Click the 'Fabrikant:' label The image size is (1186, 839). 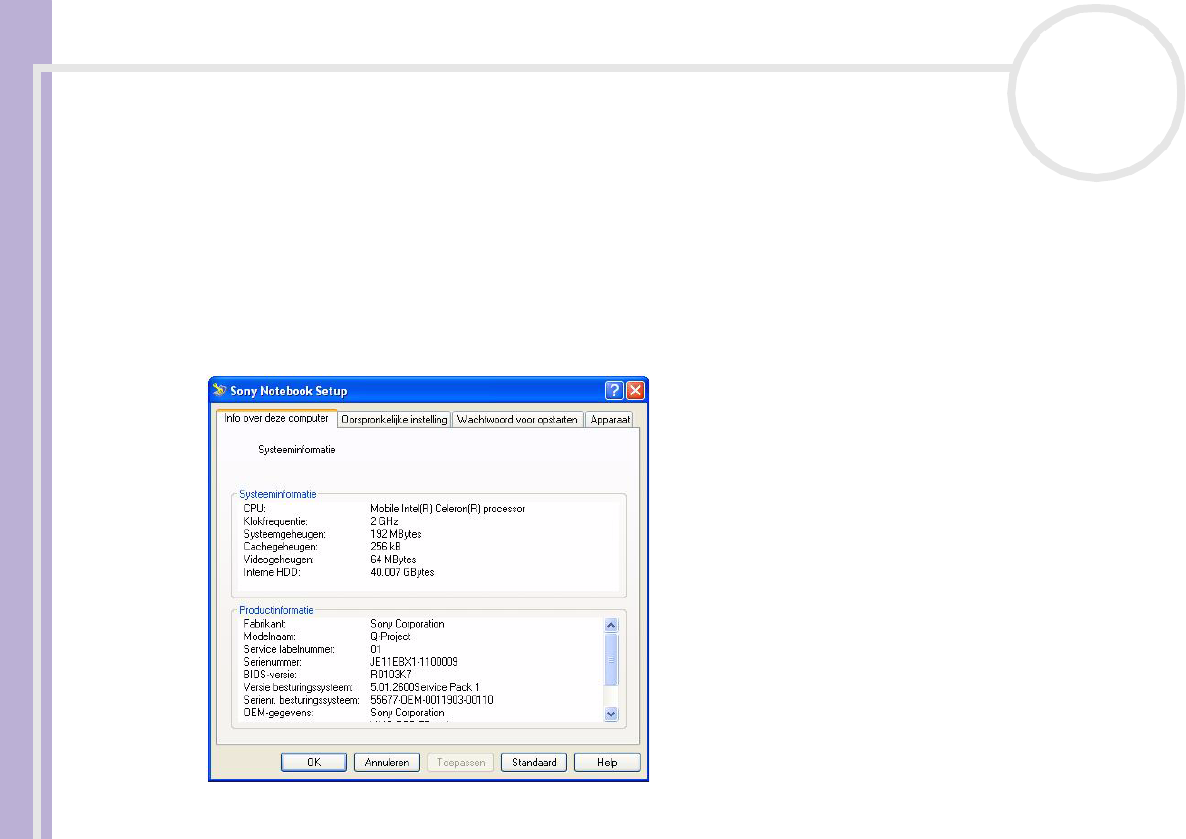[265, 624]
